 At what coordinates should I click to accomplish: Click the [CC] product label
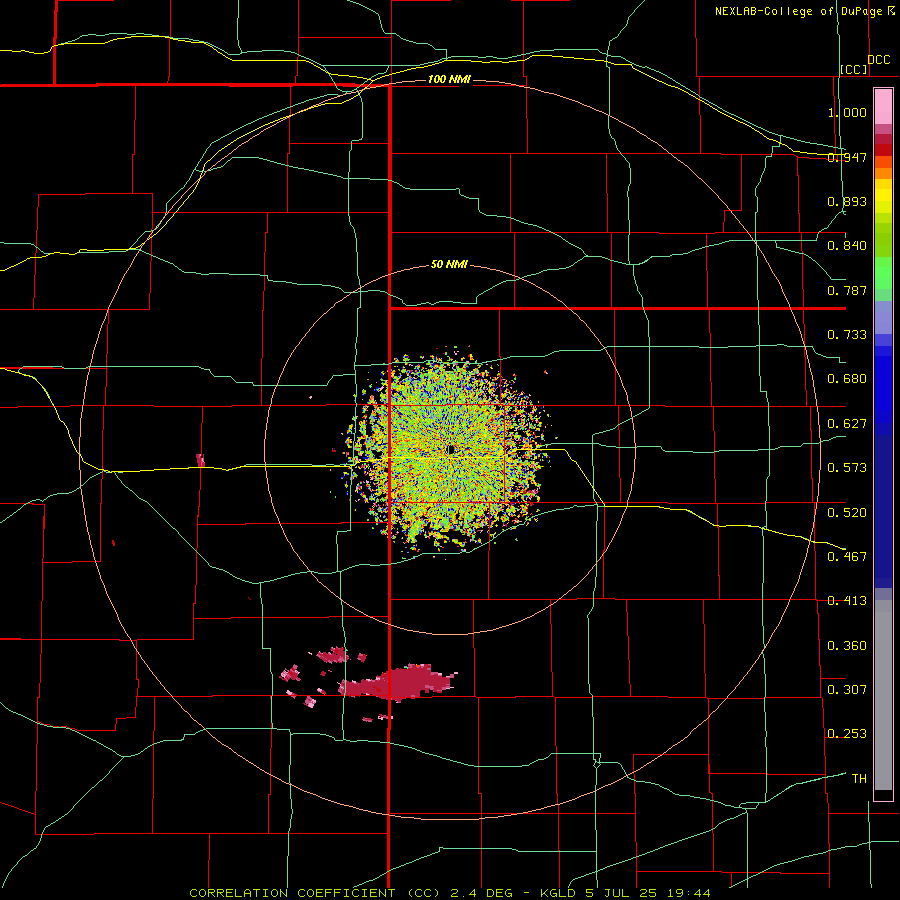coord(854,69)
